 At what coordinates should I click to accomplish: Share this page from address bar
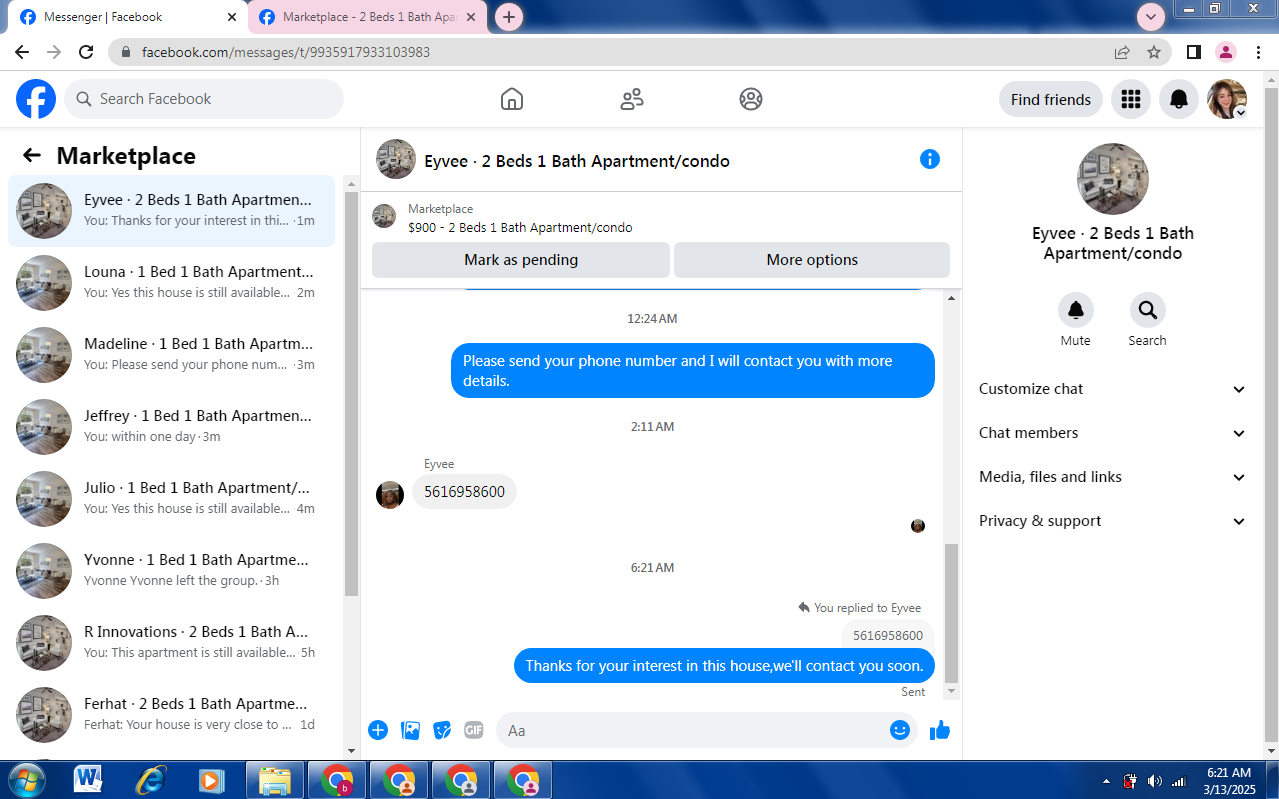1122,52
